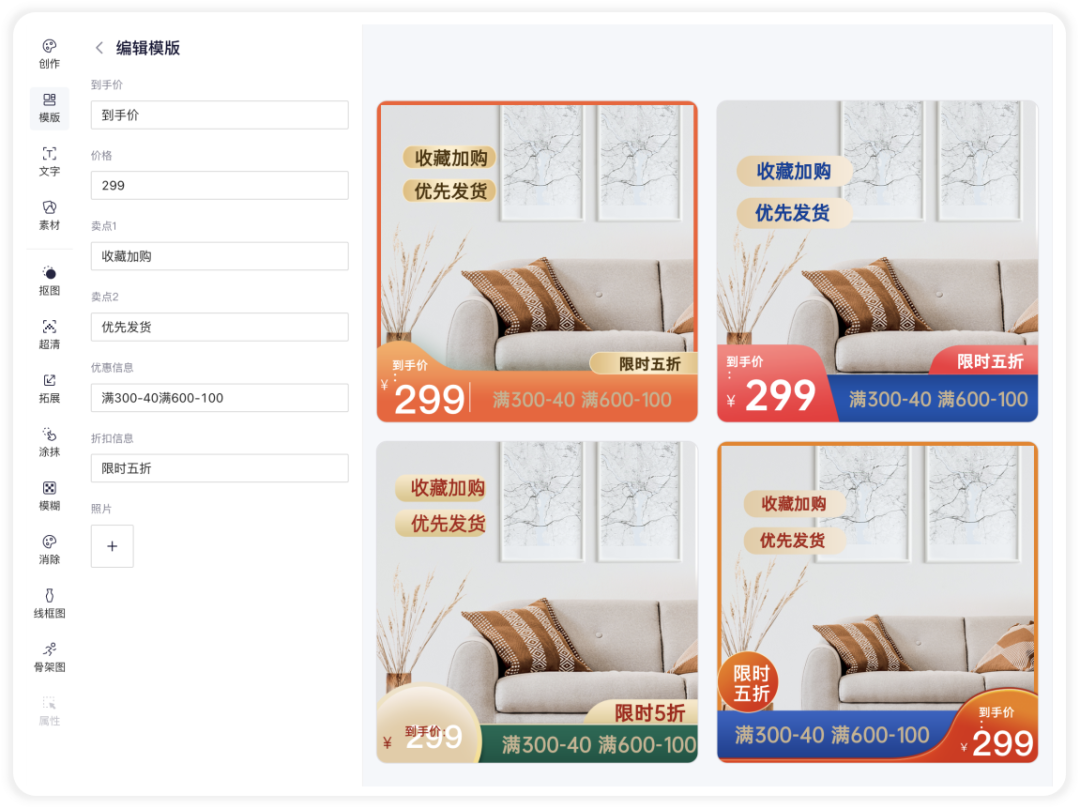Select the 抠图 cutout tool

(x=49, y=281)
